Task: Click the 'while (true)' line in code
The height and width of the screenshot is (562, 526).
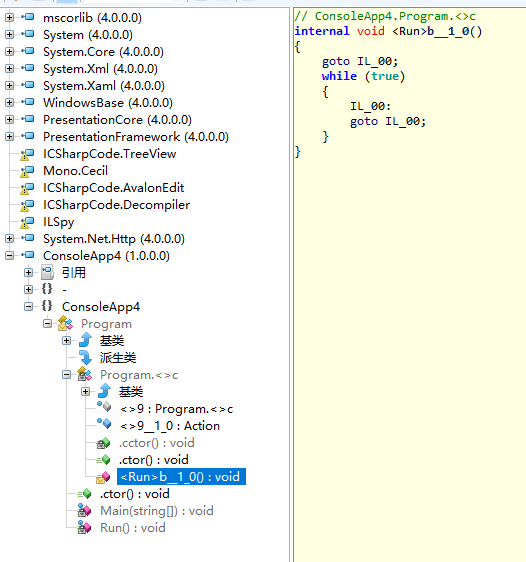Action: coord(363,76)
